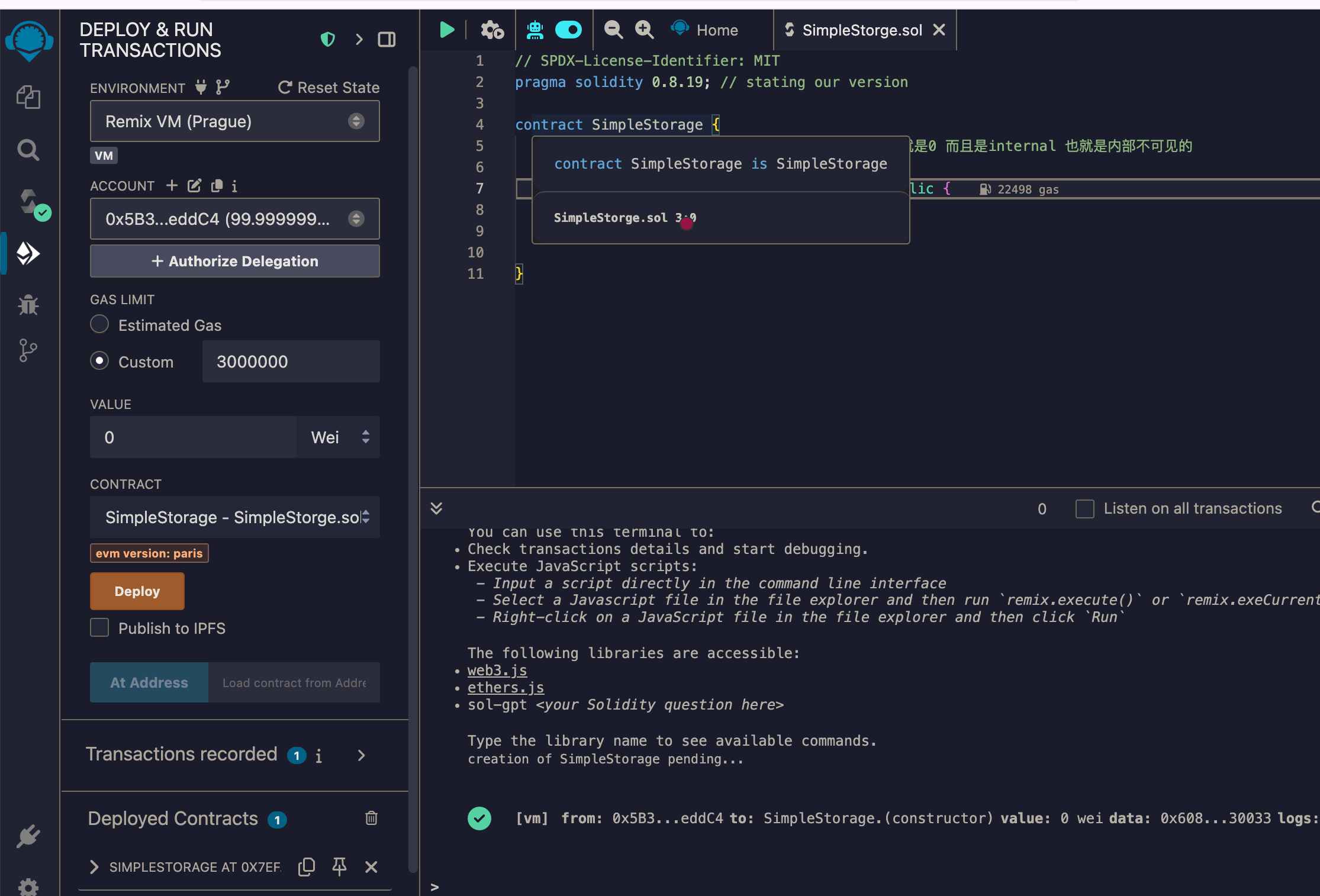Zoom out the editor font

(613, 30)
